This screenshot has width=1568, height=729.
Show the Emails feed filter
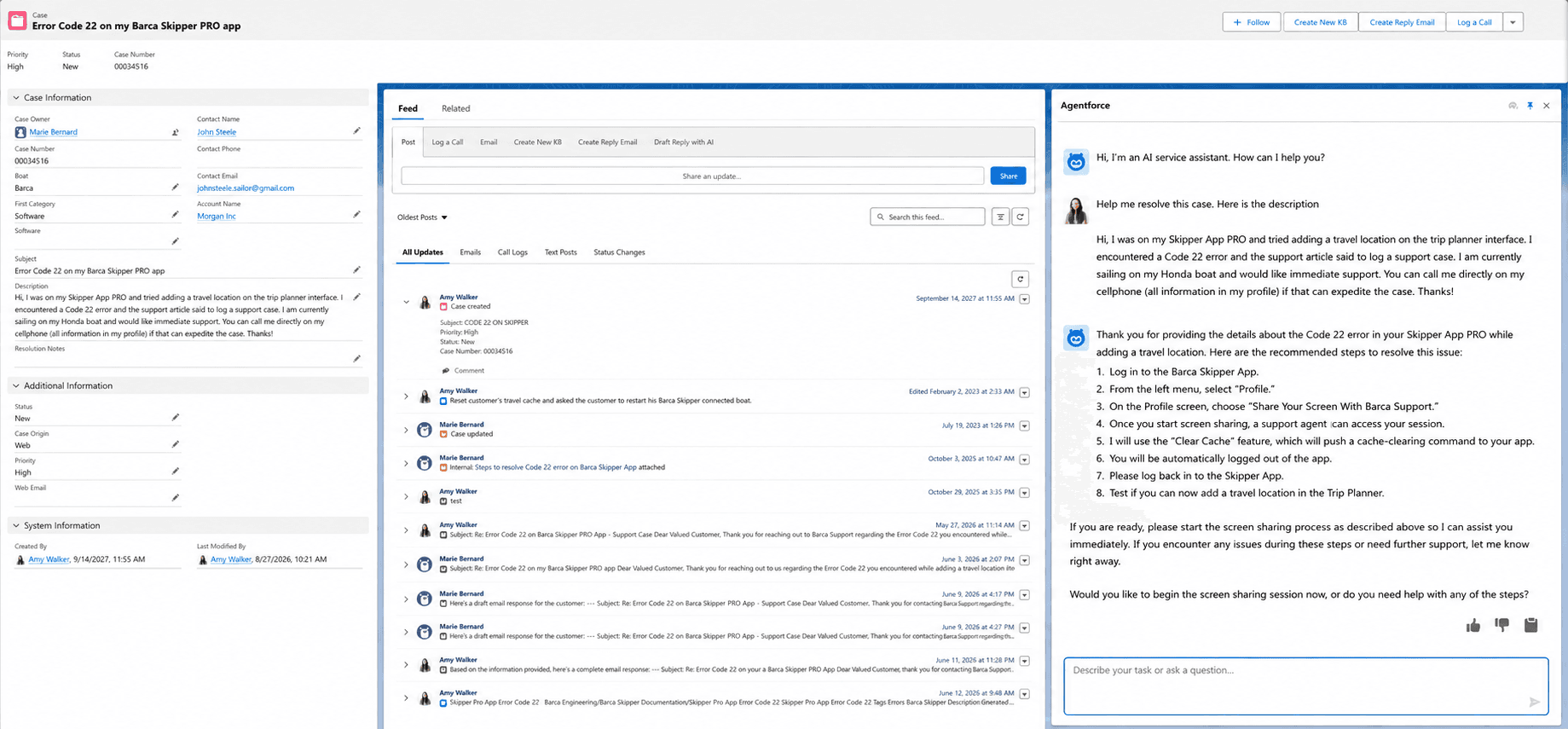[470, 253]
